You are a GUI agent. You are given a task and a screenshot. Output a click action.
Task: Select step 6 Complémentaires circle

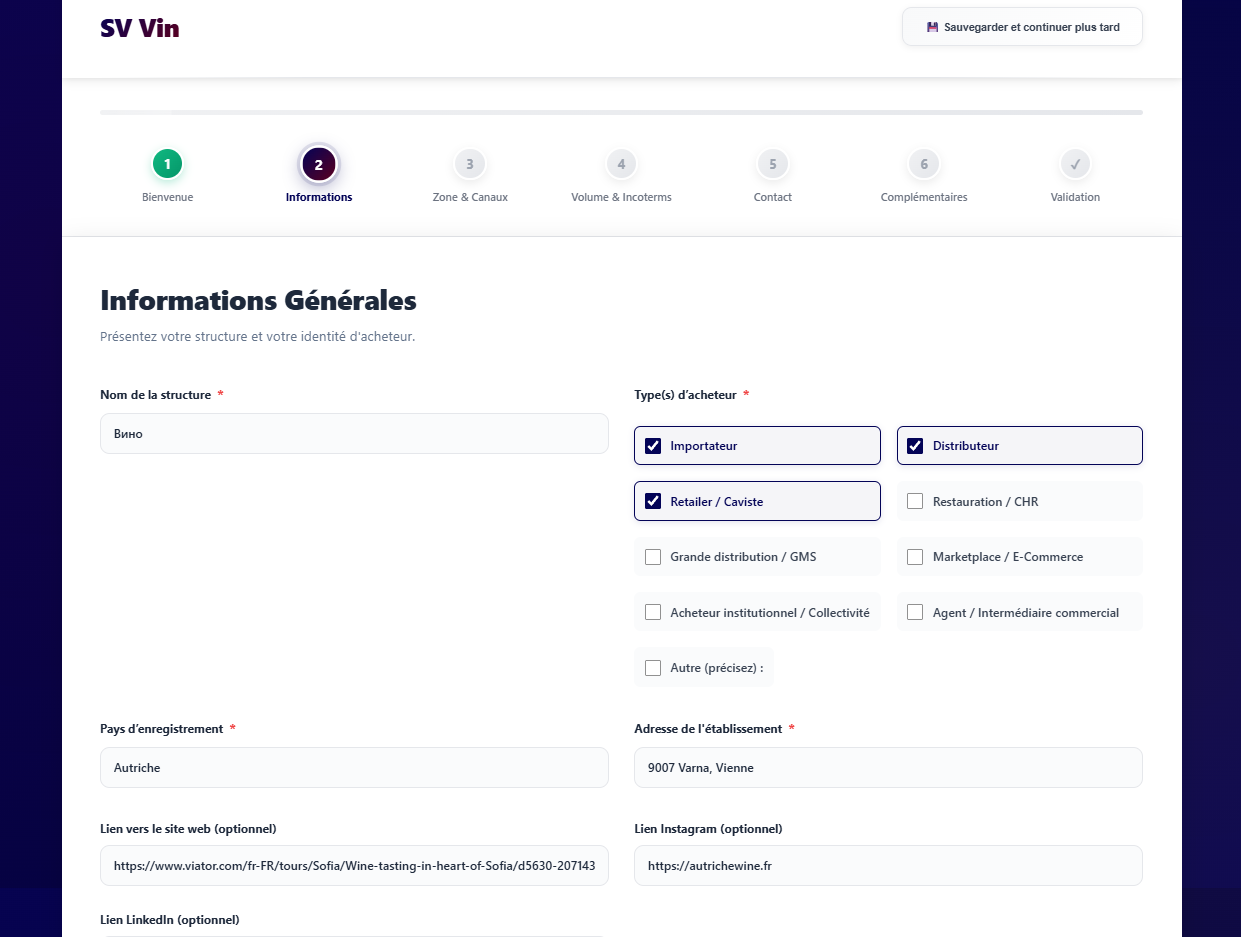(x=923, y=164)
